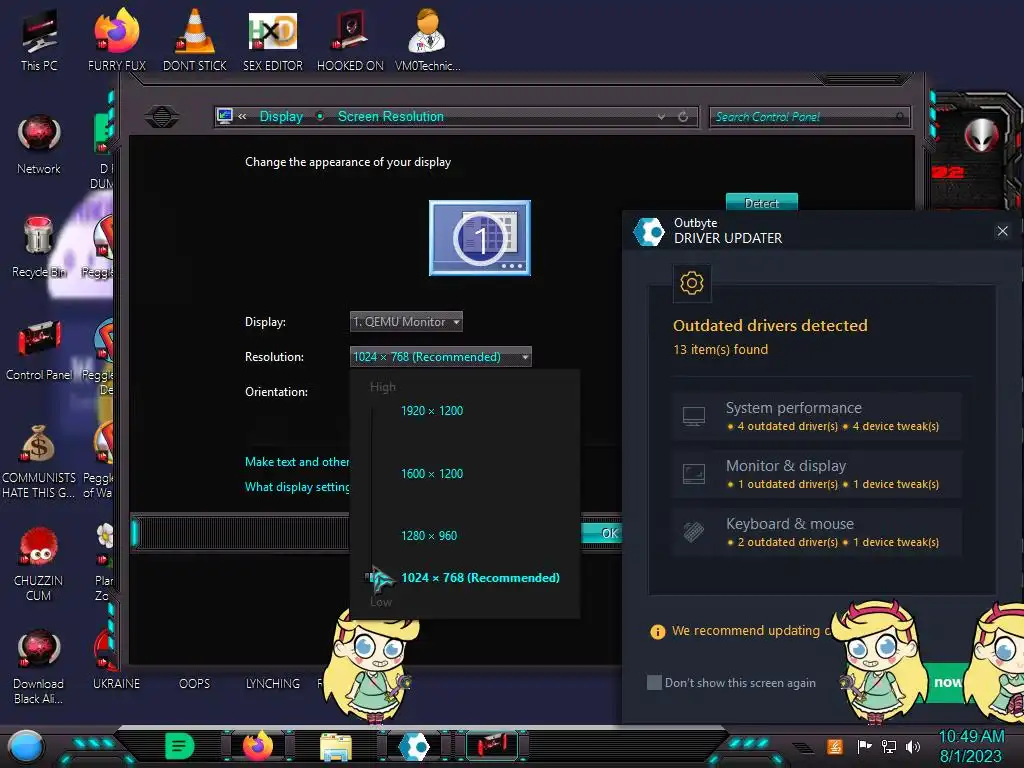Open the CHUZZIN red fuzzball icon
The image size is (1024, 768).
[x=39, y=563]
